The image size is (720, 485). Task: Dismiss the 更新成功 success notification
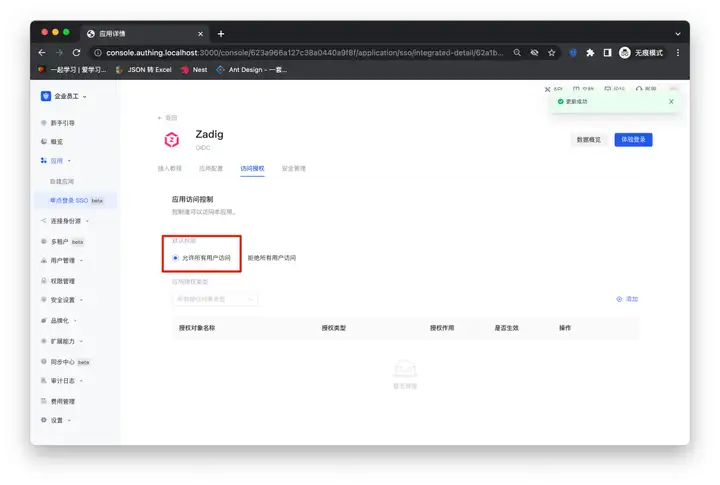[671, 102]
